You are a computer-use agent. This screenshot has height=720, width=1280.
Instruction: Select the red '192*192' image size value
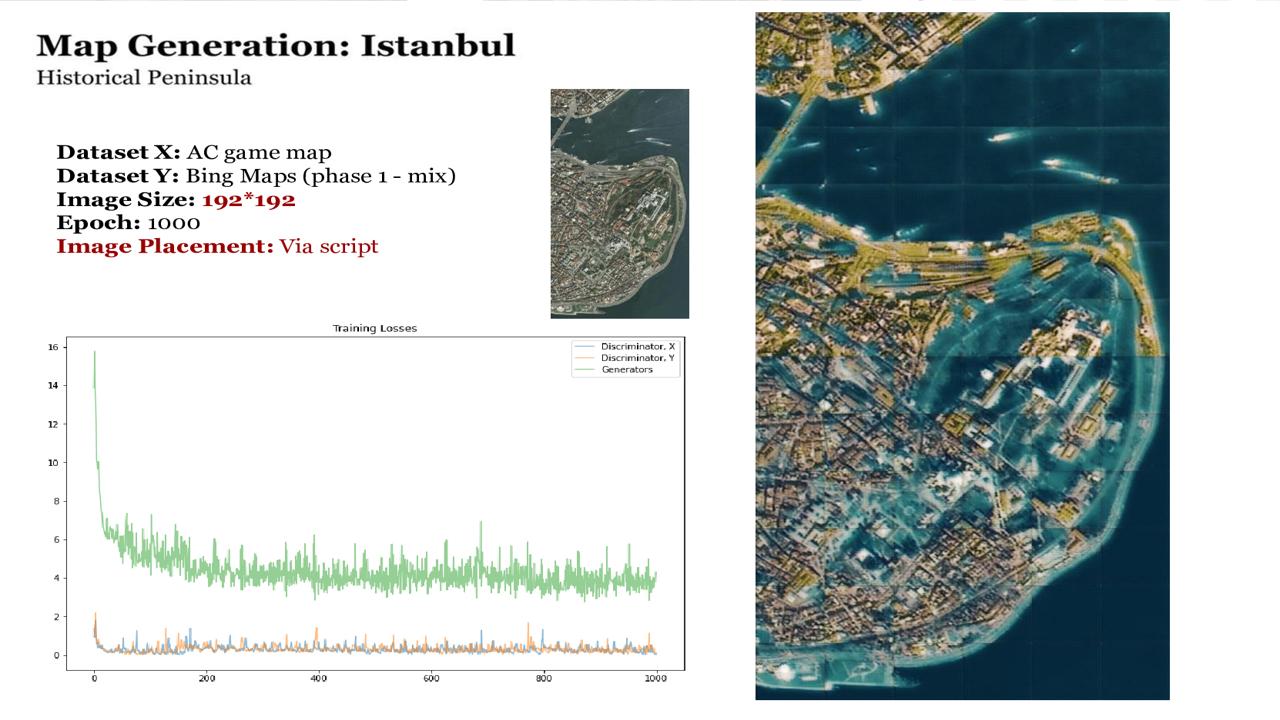pyautogui.click(x=248, y=200)
